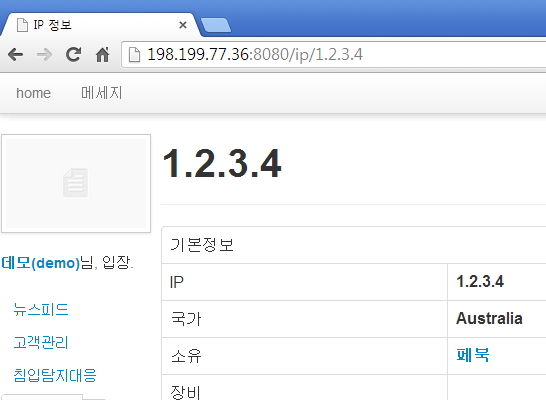Select the Australia value cell

[x=497, y=319]
